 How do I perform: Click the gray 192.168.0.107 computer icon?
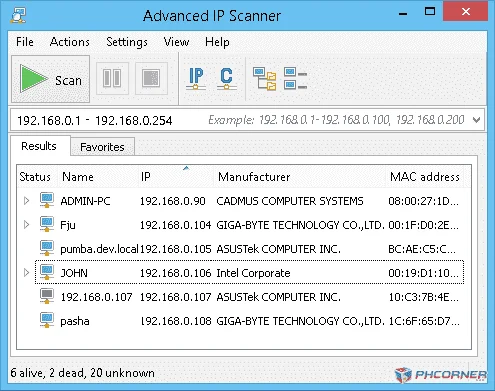point(47,296)
